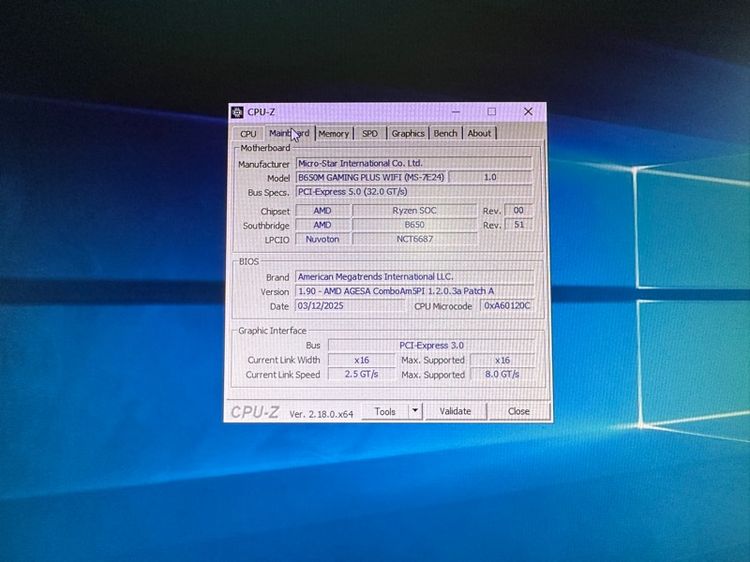The width and height of the screenshot is (750, 562).
Task: Maximize the CPU-Z window
Action: point(492,111)
